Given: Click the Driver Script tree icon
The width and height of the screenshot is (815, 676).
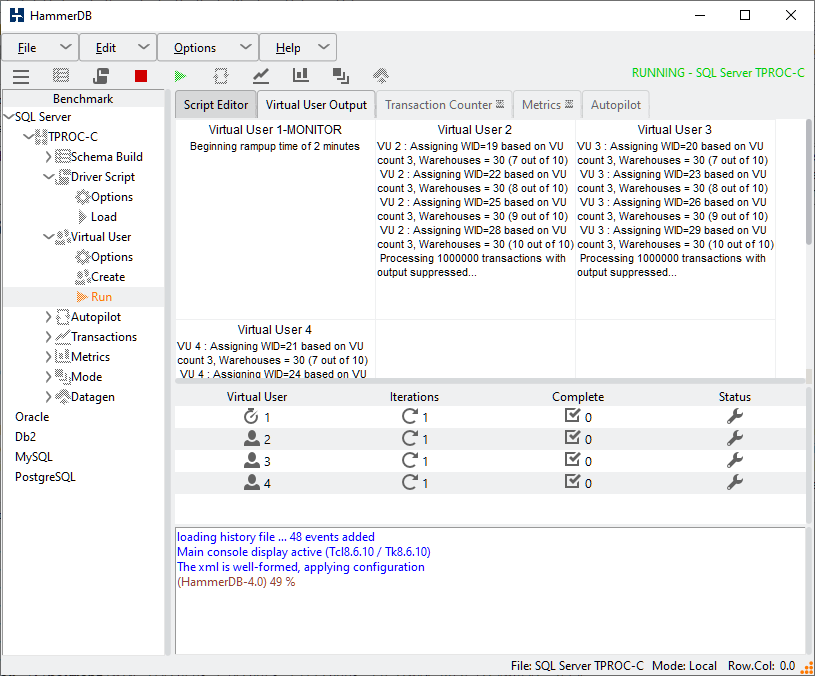Looking at the screenshot, I should point(62,177).
